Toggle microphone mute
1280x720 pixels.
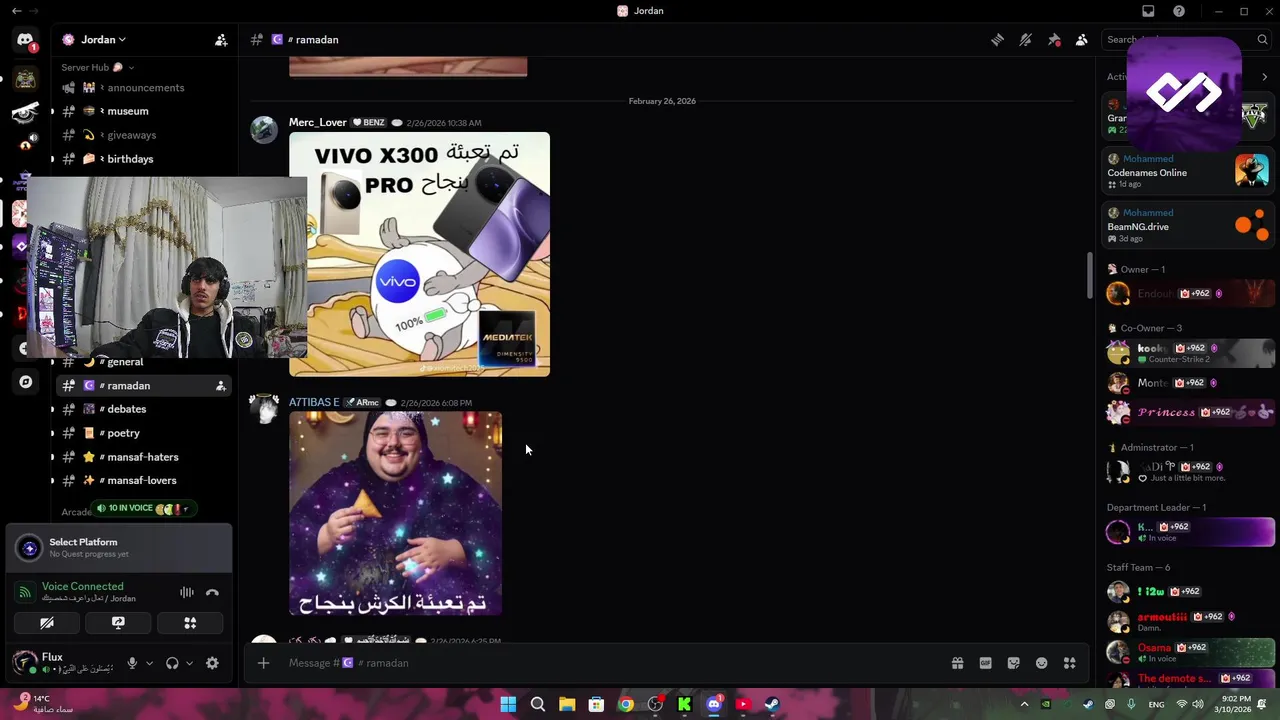tap(132, 663)
